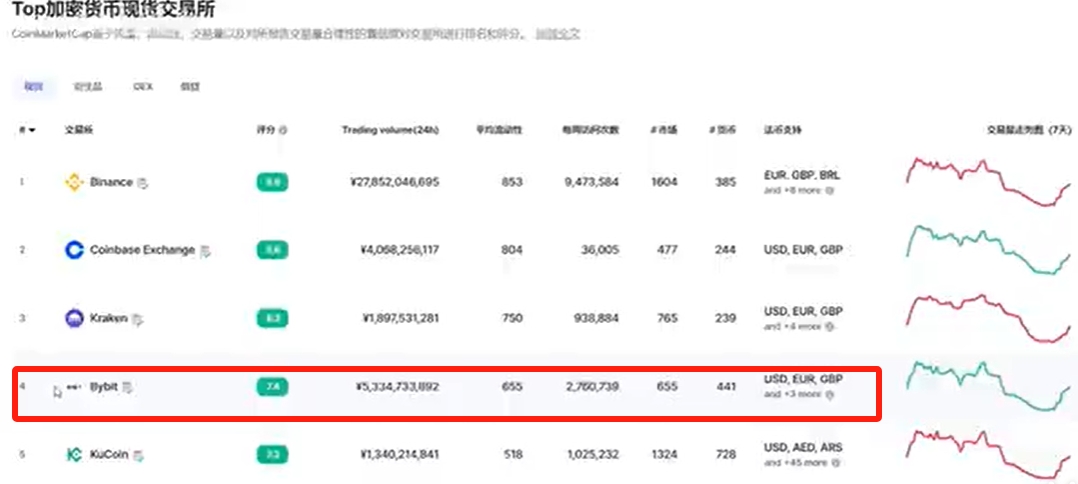1078x484 pixels.
Task: Click Coinbase weekly visits 36,005
Action: 600,250
